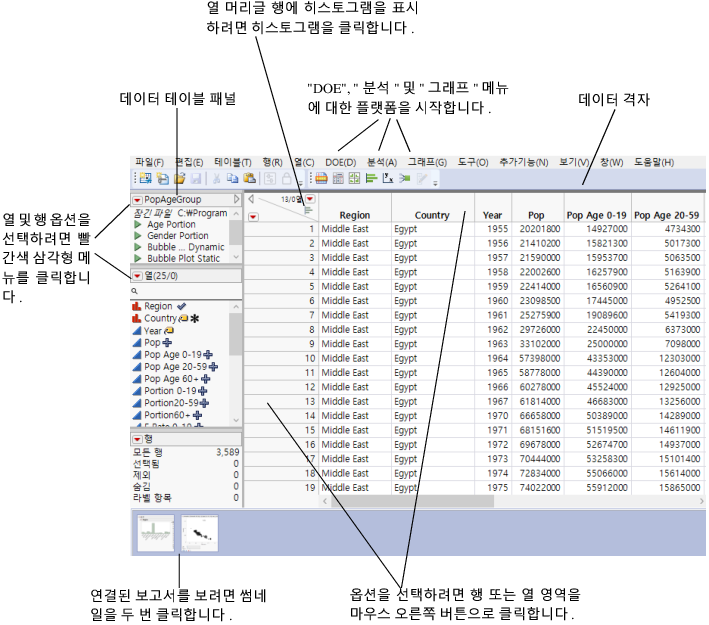Click the 모든 행 count 3,589
Viewport: 709px width, 625px height.
[x=227, y=452]
